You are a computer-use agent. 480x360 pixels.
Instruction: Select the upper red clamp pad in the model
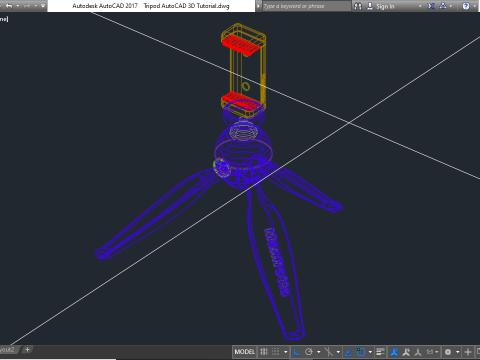click(x=241, y=45)
